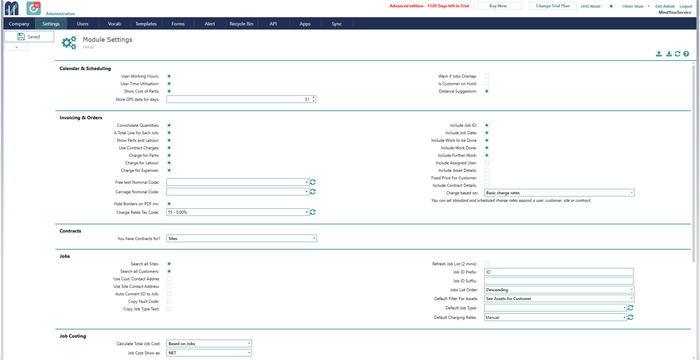Click the Job ID Prefix input field

[x=559, y=272]
